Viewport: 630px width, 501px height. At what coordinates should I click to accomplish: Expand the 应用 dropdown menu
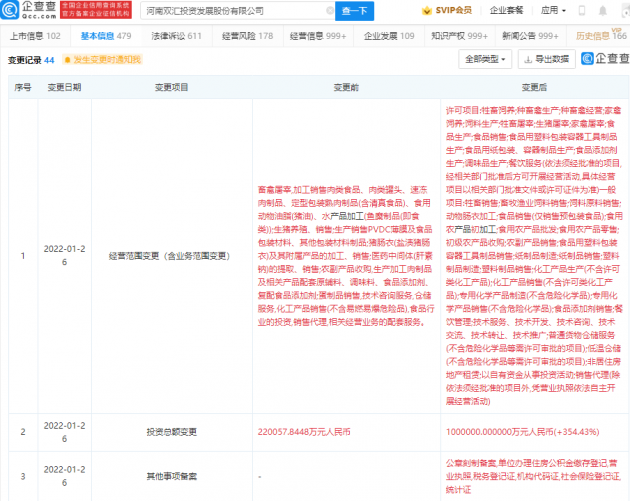point(553,10)
